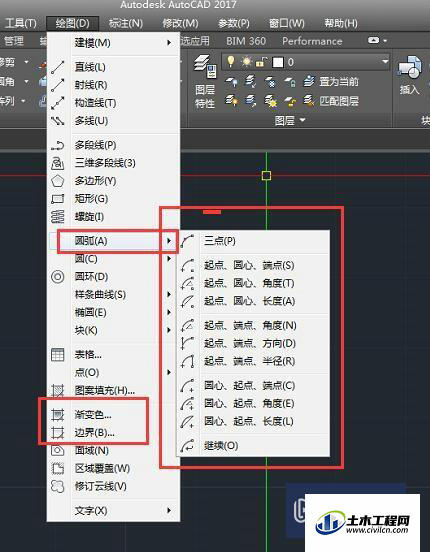
Task: Select the 直线(L) line icon
Action: [57, 67]
